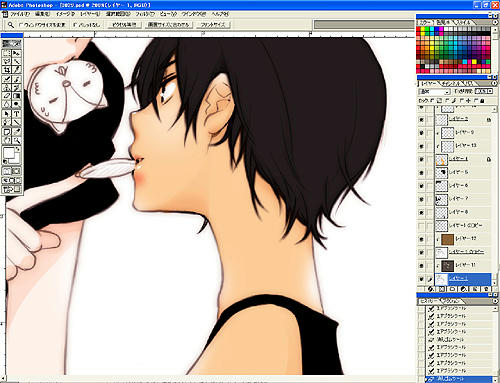
Task: Select the Move tool in the toolbox
Action: pyautogui.click(x=16, y=53)
